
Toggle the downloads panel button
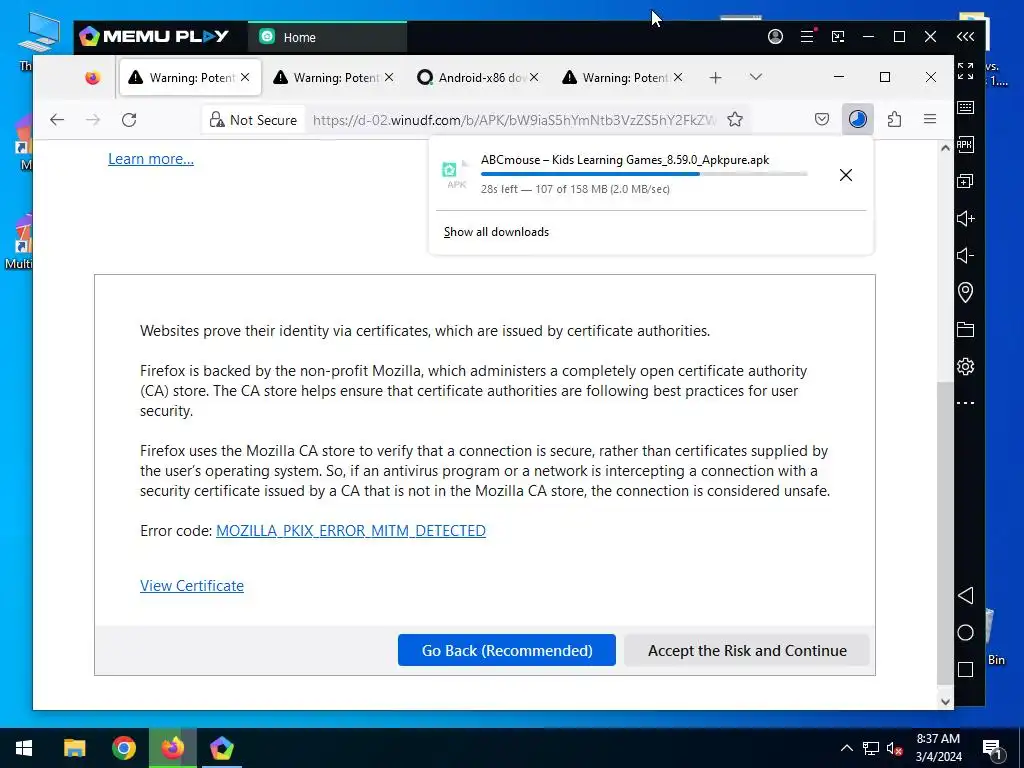coord(857,119)
